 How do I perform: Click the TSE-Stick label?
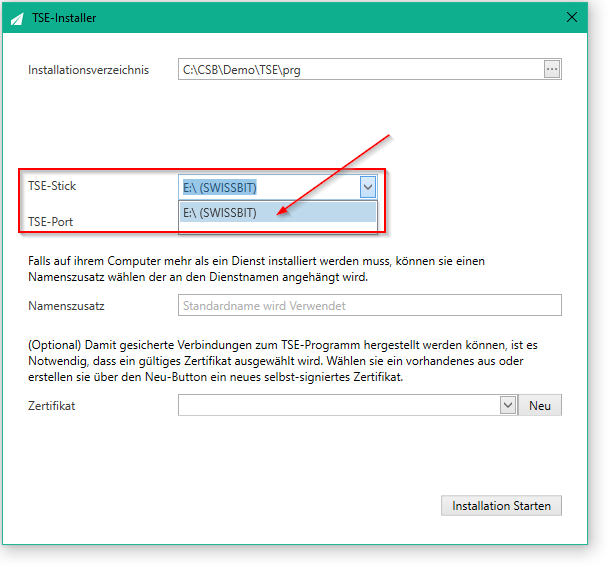(x=52, y=186)
